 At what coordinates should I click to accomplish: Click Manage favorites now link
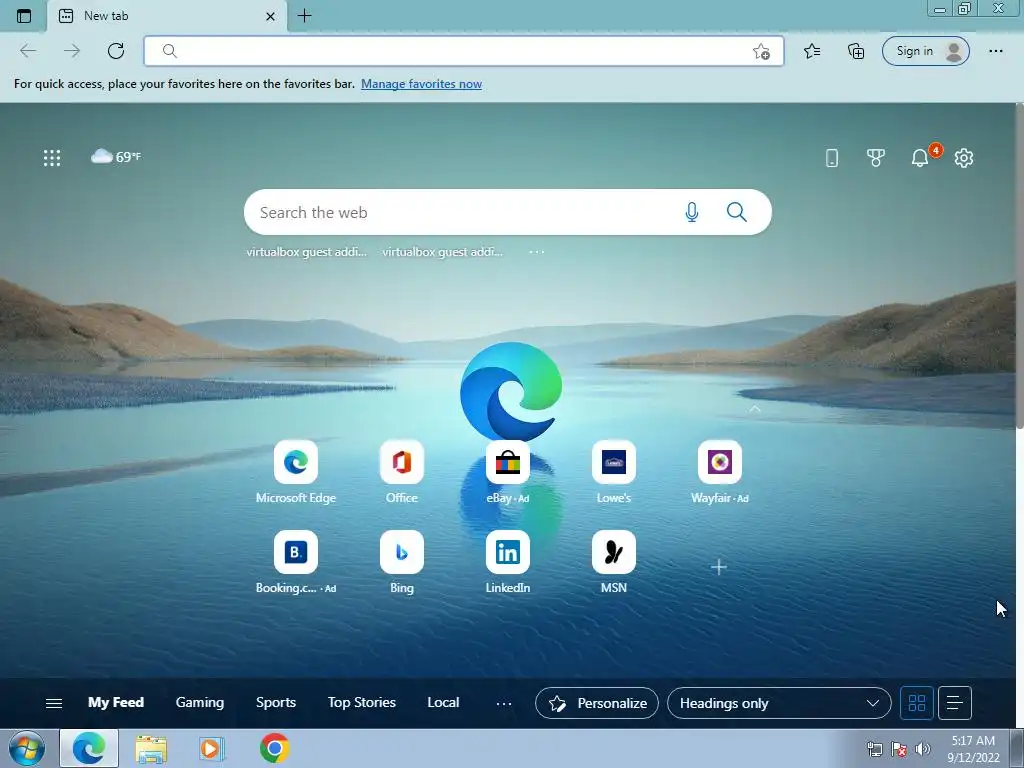click(x=421, y=84)
